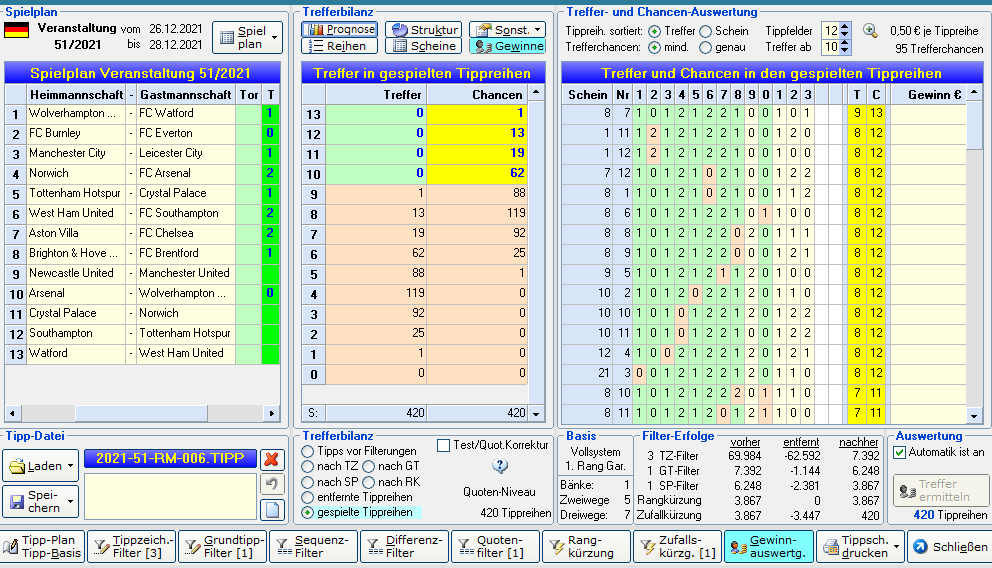Image resolution: width=992 pixels, height=568 pixels.
Task: Click the magnifier zoom icon near Tippfelder
Action: pos(871,30)
